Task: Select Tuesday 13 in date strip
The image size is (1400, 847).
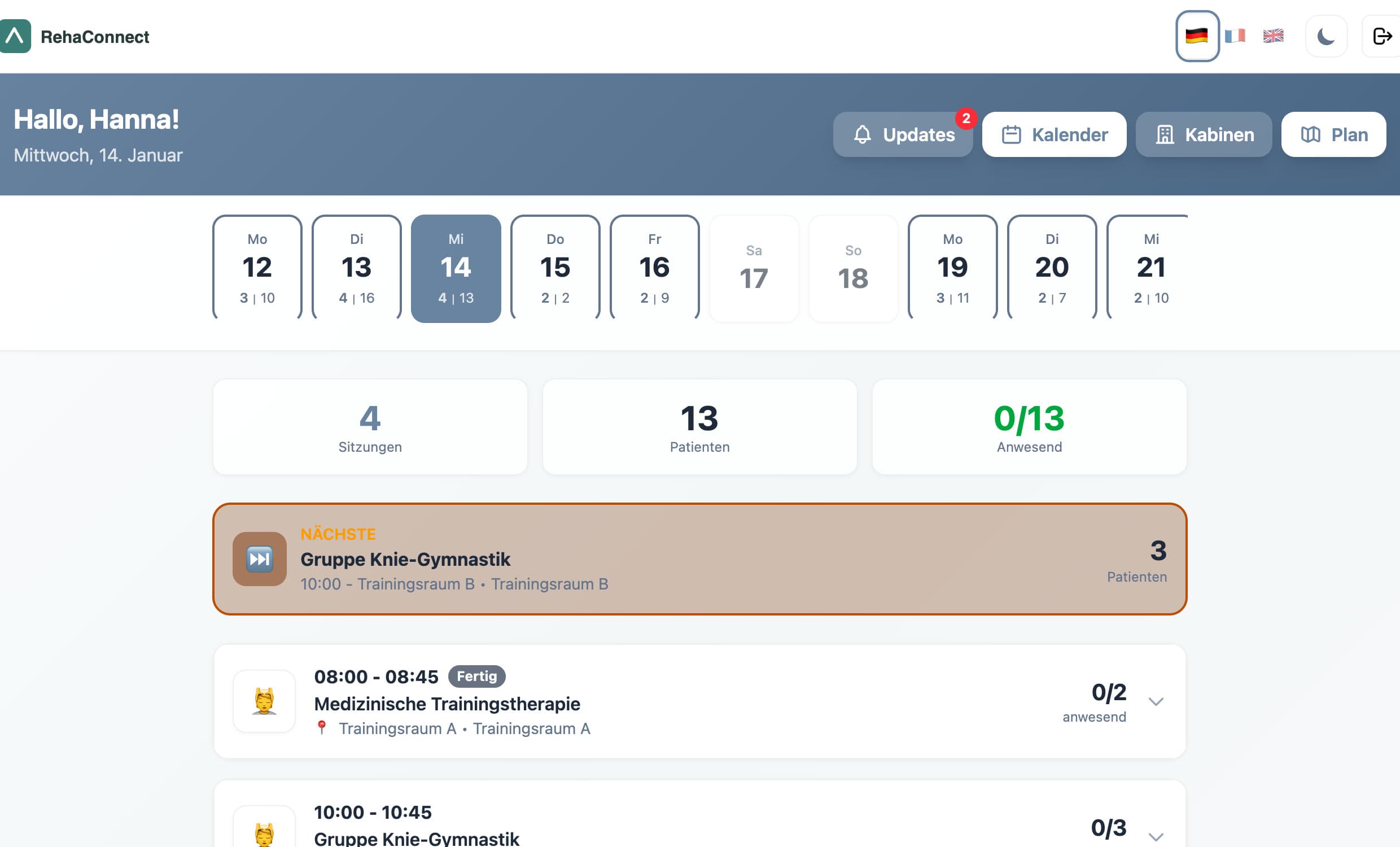Action: 357,268
